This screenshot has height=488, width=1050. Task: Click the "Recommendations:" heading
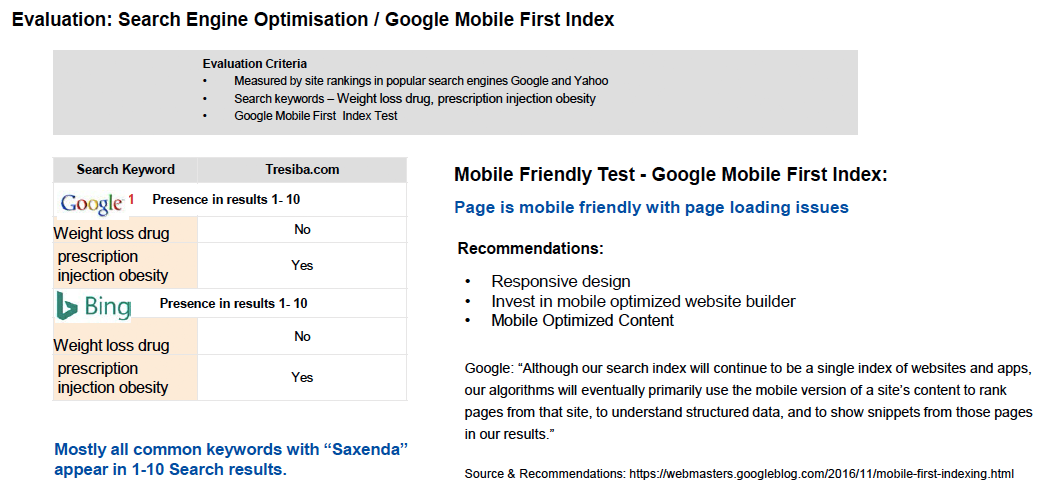coord(530,248)
